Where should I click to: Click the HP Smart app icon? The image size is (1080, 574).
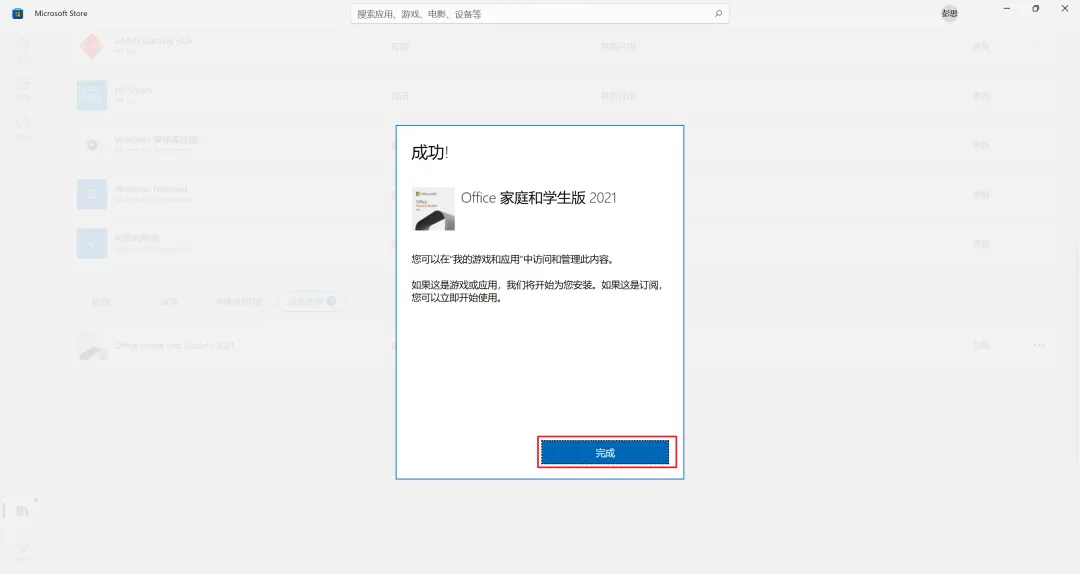[x=92, y=96]
